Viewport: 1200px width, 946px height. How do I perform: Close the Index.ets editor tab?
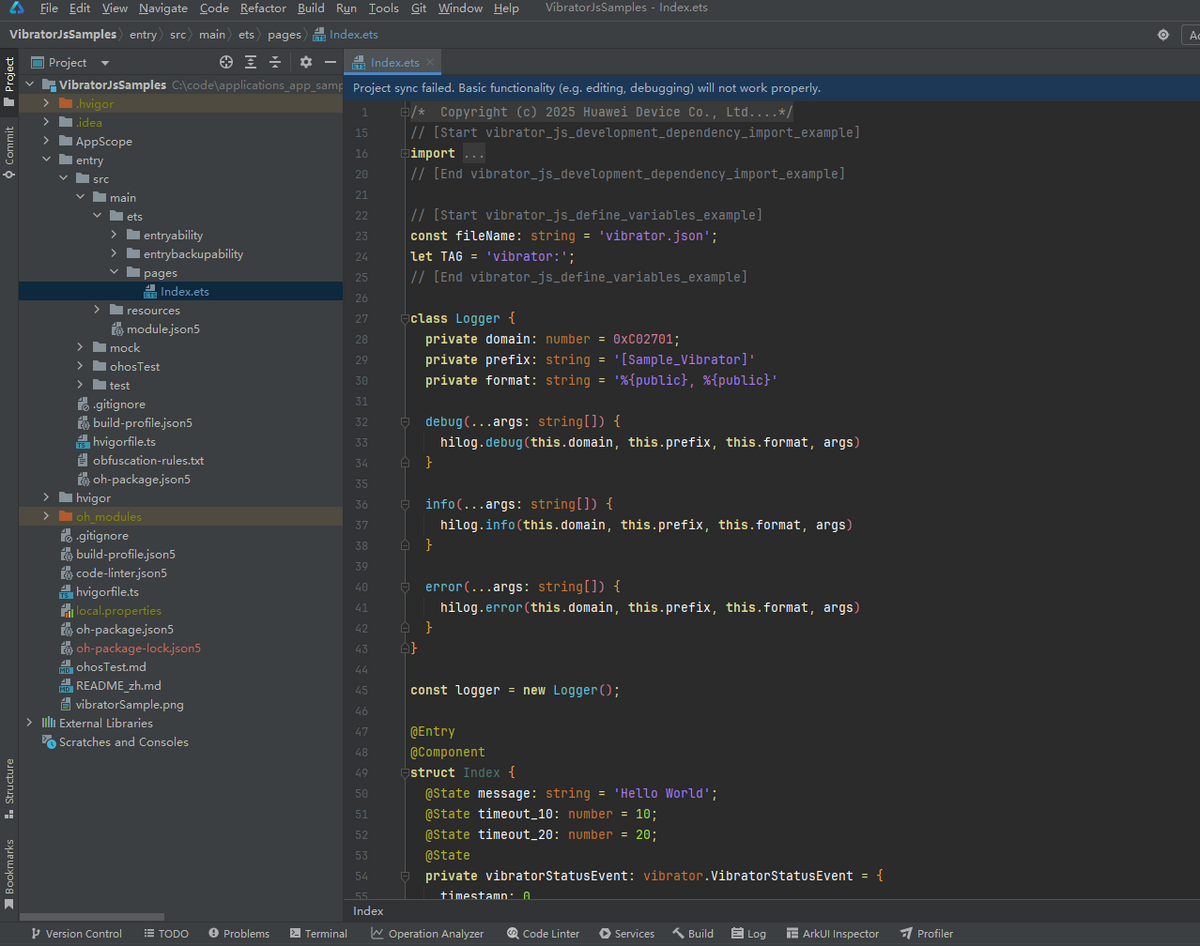431,62
